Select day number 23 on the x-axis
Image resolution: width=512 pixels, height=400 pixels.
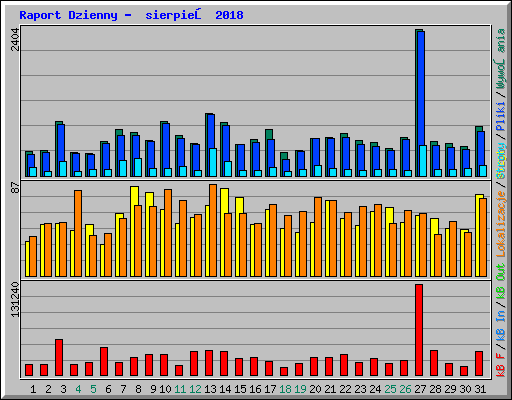pyautogui.click(x=360, y=389)
